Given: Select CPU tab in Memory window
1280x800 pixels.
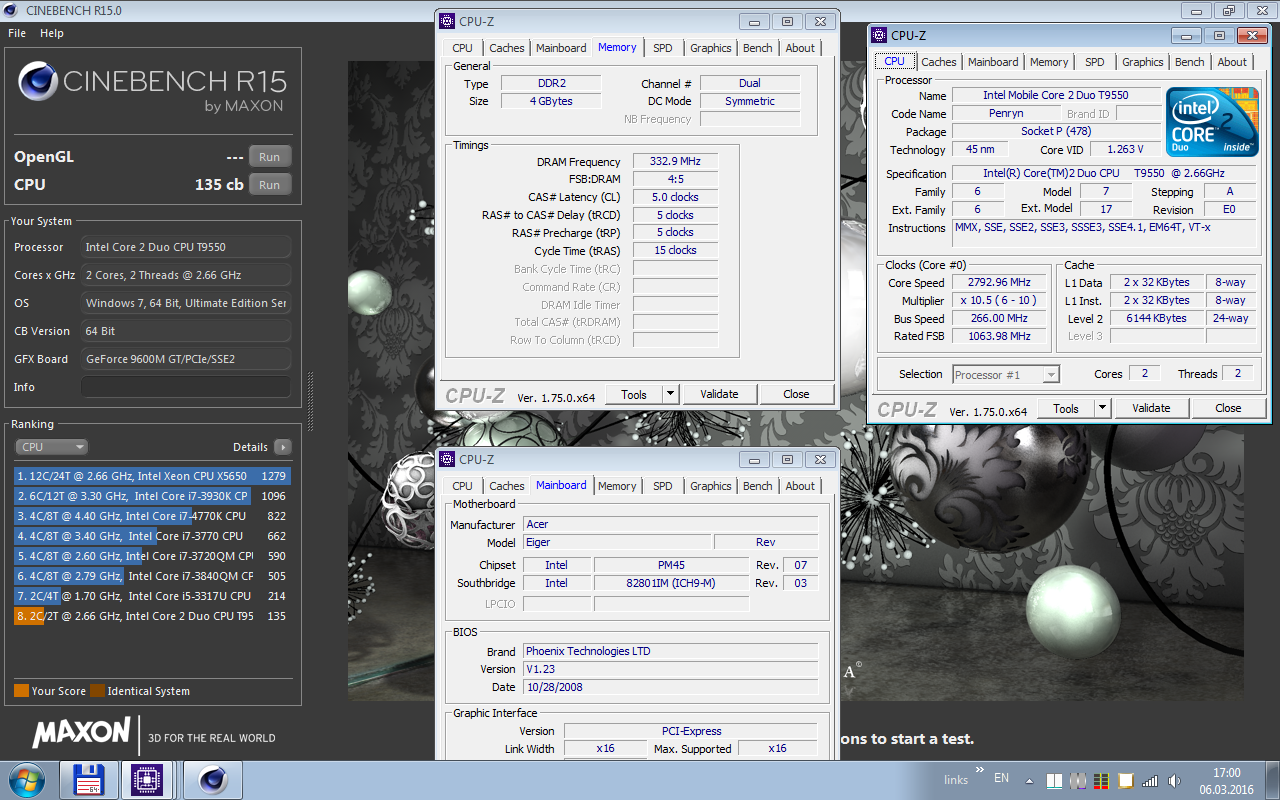Looking at the screenshot, I should tap(462, 48).
